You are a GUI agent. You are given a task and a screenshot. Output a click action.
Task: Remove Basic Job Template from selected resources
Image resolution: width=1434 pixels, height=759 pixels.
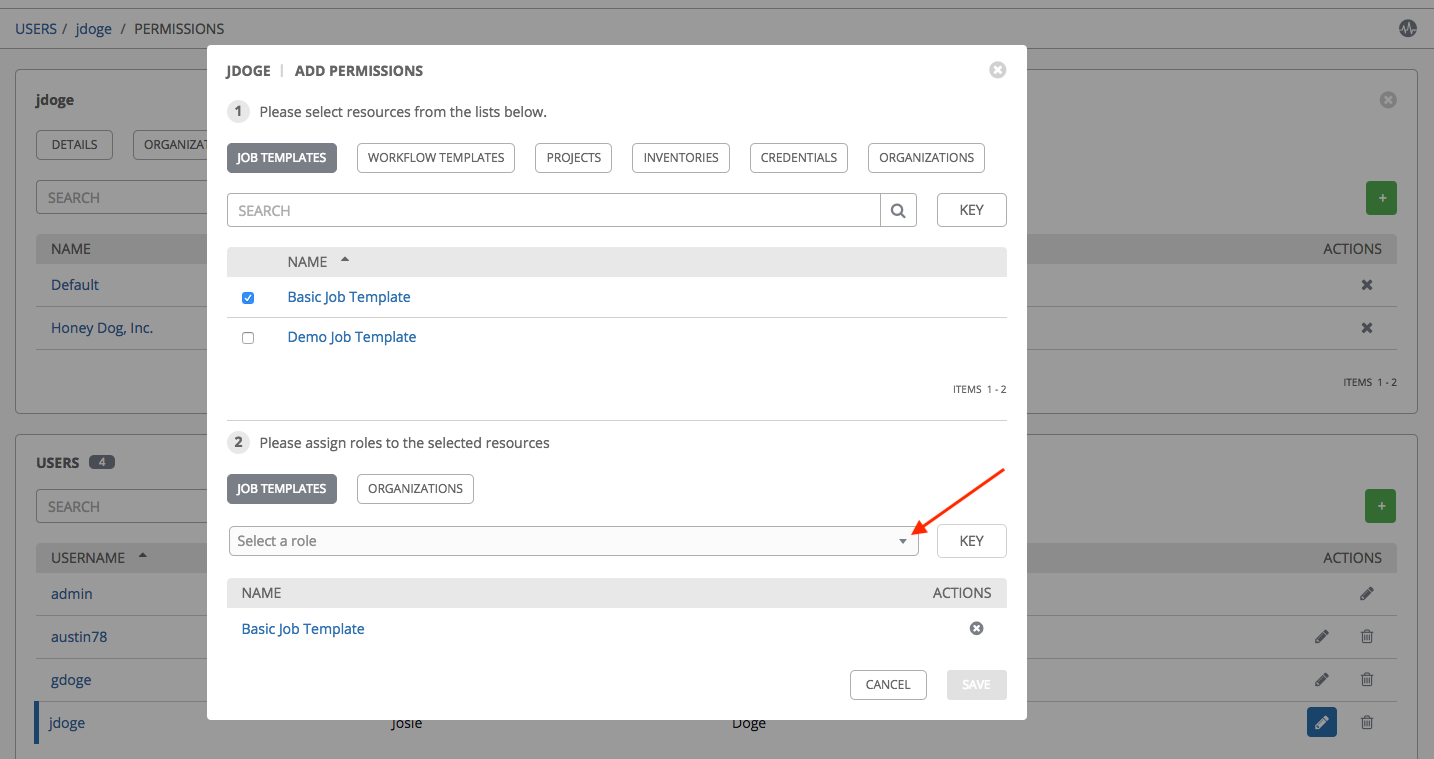(x=977, y=628)
